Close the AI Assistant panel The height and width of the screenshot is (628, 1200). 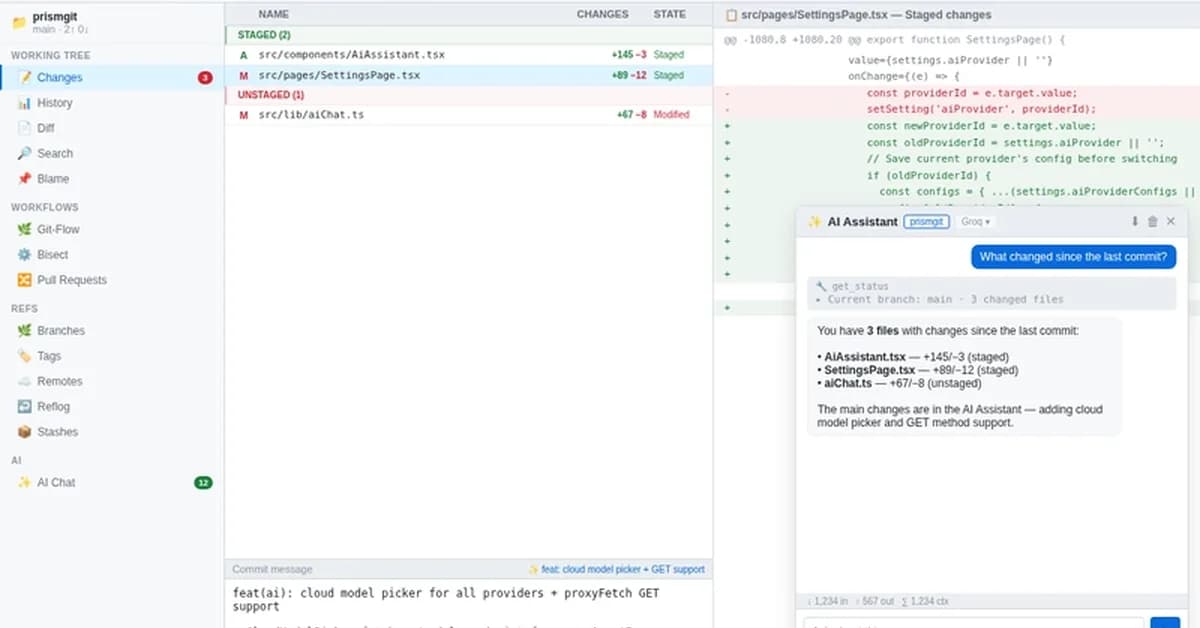coord(1171,221)
